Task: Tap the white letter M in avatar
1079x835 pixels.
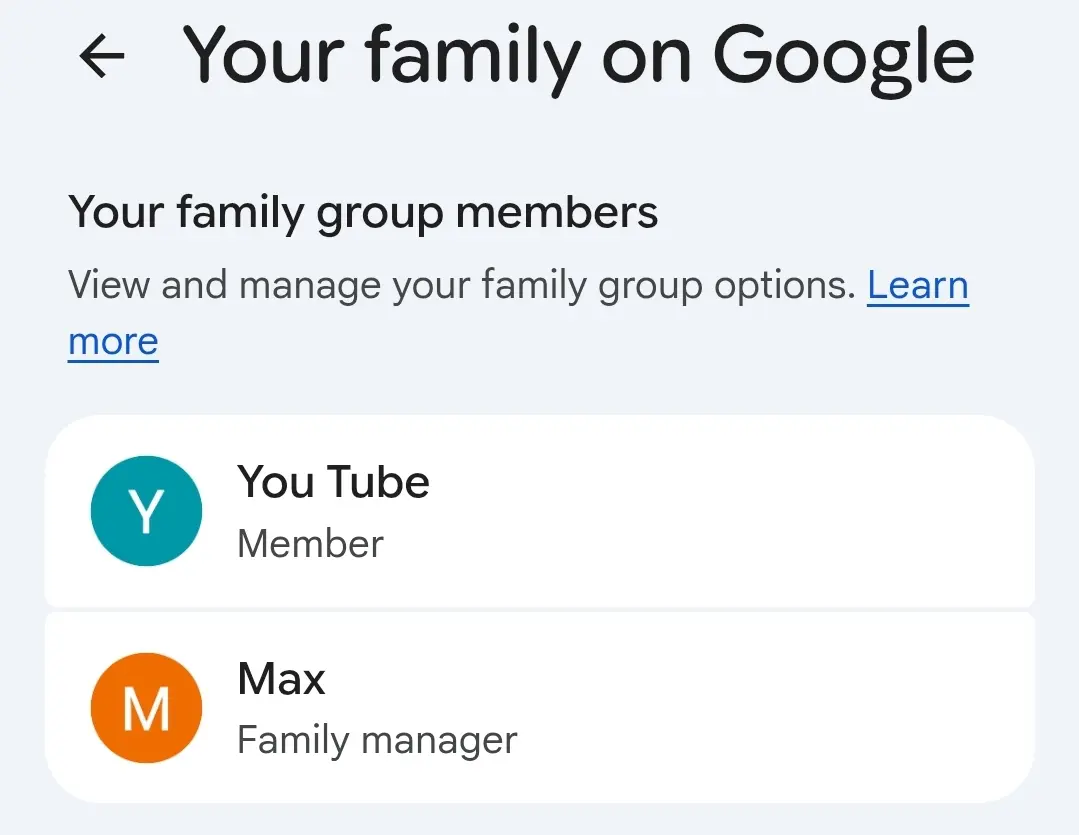Action: pyautogui.click(x=147, y=709)
